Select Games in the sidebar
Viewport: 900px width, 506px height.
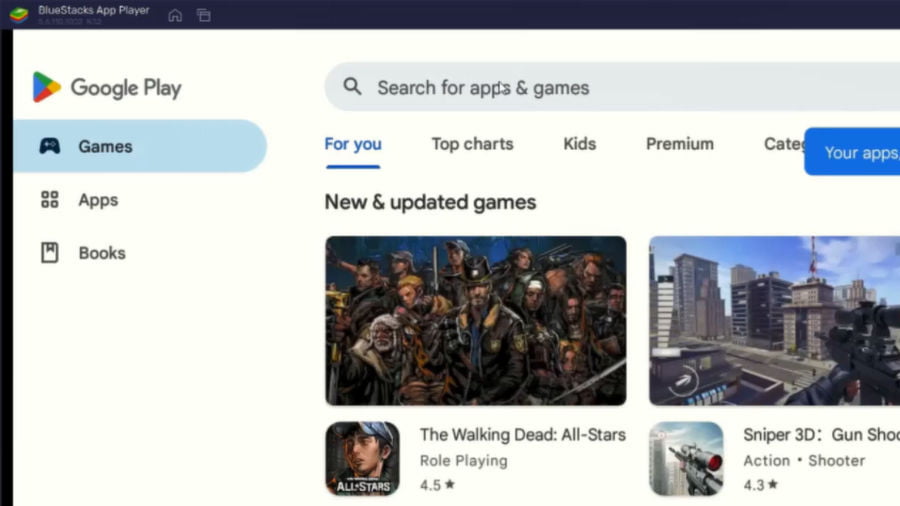coord(139,146)
